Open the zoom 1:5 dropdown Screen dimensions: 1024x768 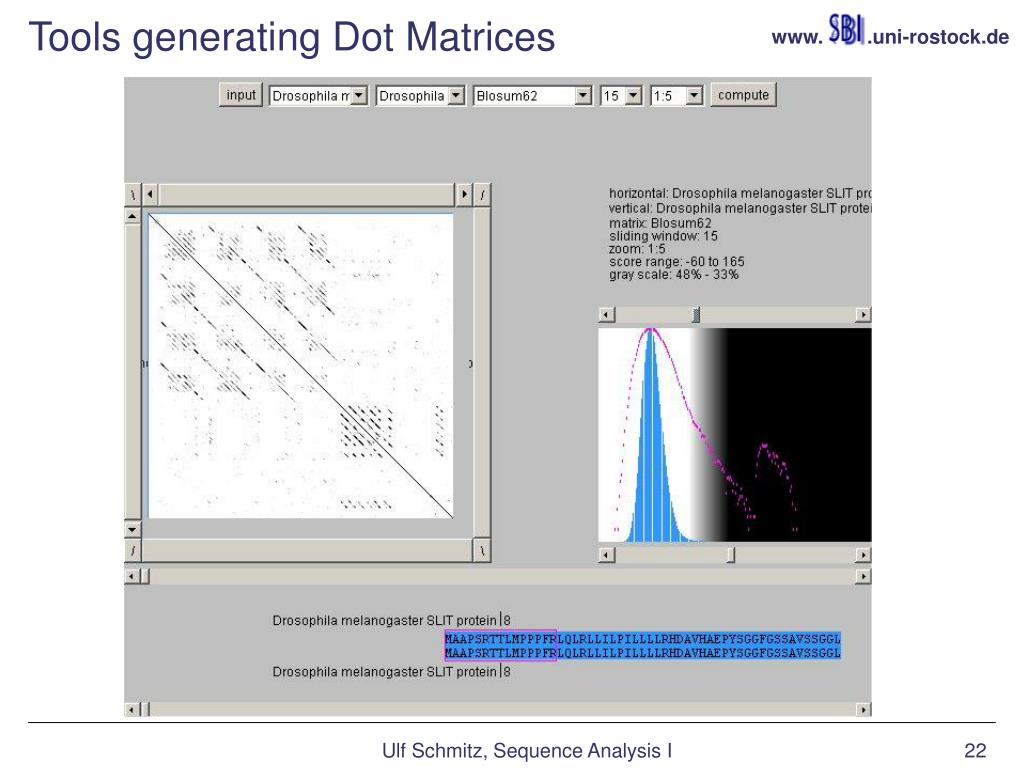(677, 96)
